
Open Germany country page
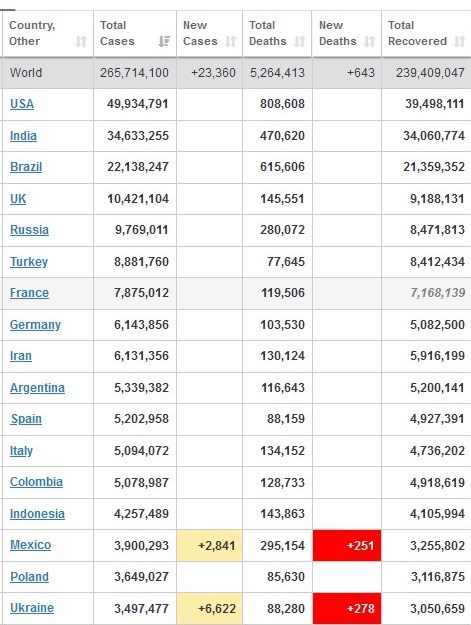(x=35, y=325)
